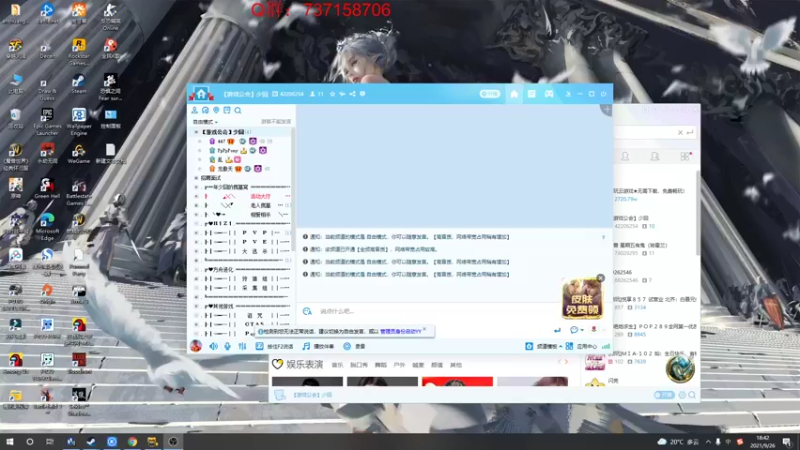Screen dimensions: 800x450
Task: Open the 大逃杀 sub-channel
Action: pyautogui.click(x=254, y=251)
